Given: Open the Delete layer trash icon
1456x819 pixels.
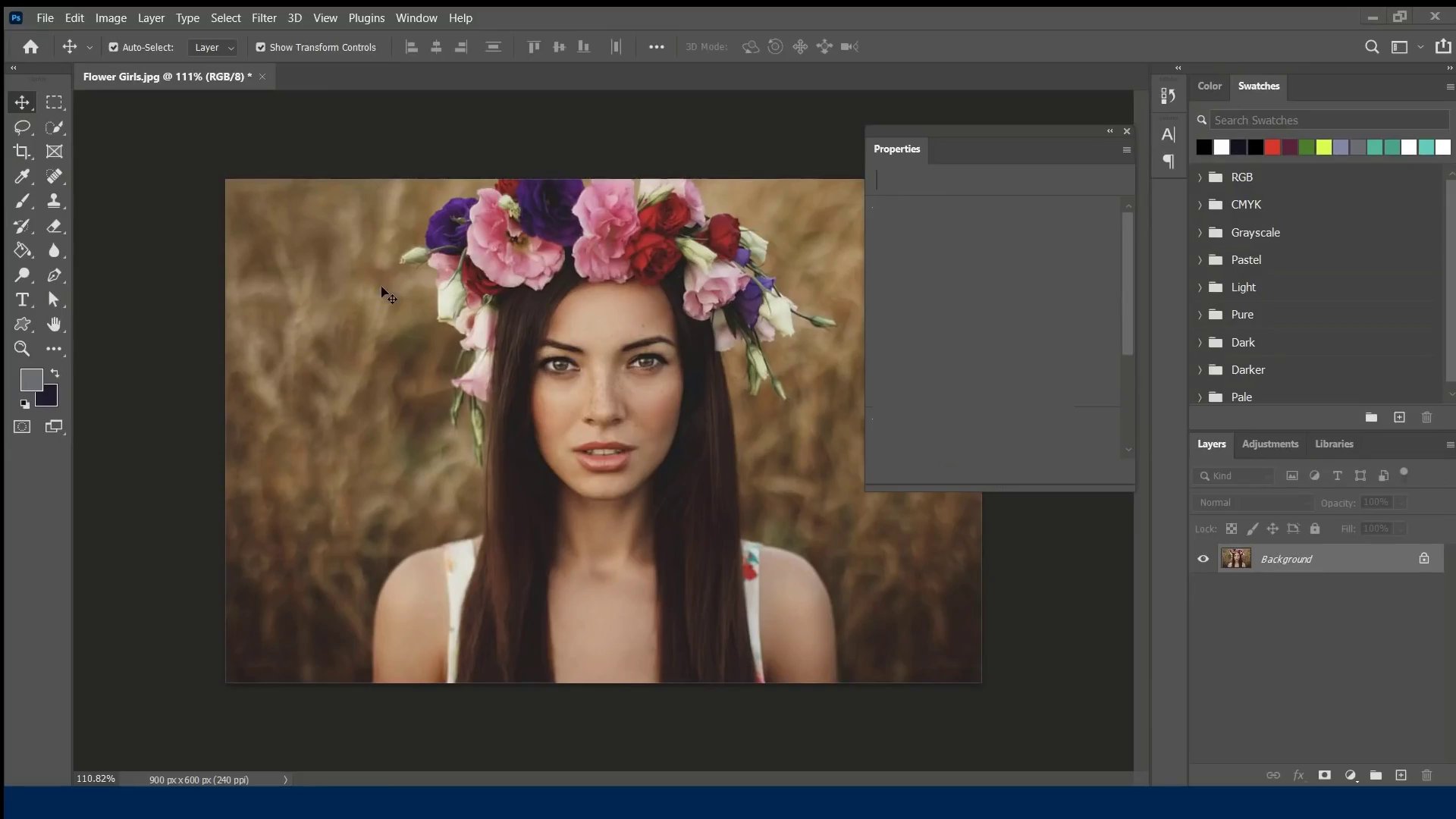Looking at the screenshot, I should pyautogui.click(x=1427, y=775).
